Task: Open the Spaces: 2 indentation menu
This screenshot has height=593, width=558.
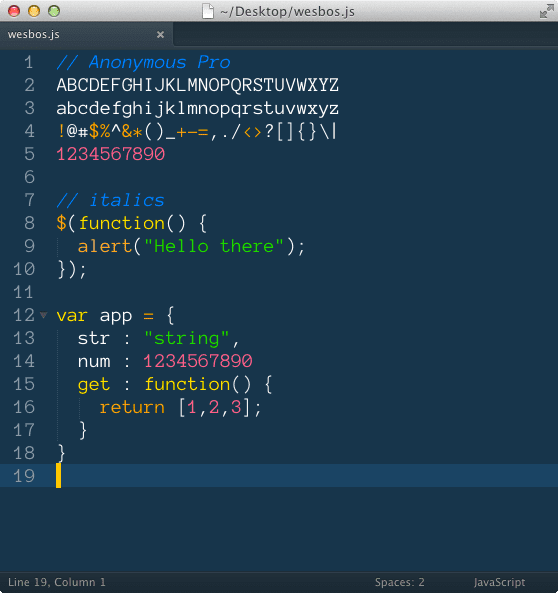Action: 399,582
